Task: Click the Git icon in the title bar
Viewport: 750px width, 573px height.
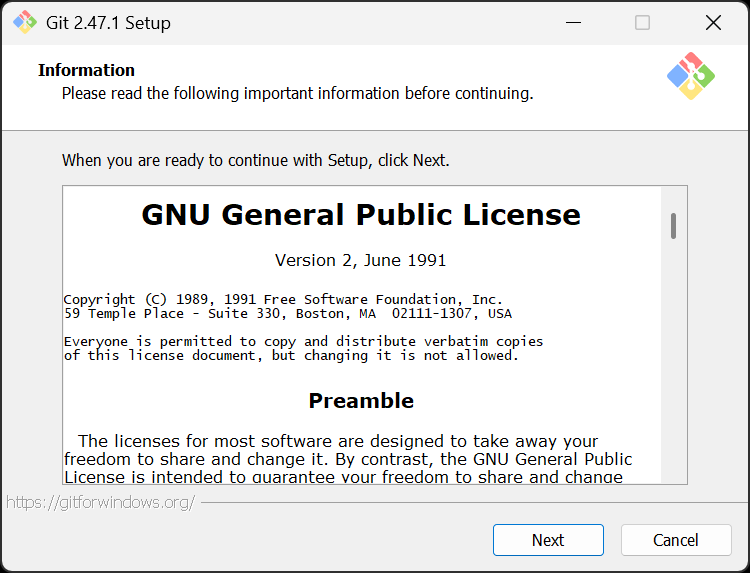Action: pyautogui.click(x=24, y=22)
